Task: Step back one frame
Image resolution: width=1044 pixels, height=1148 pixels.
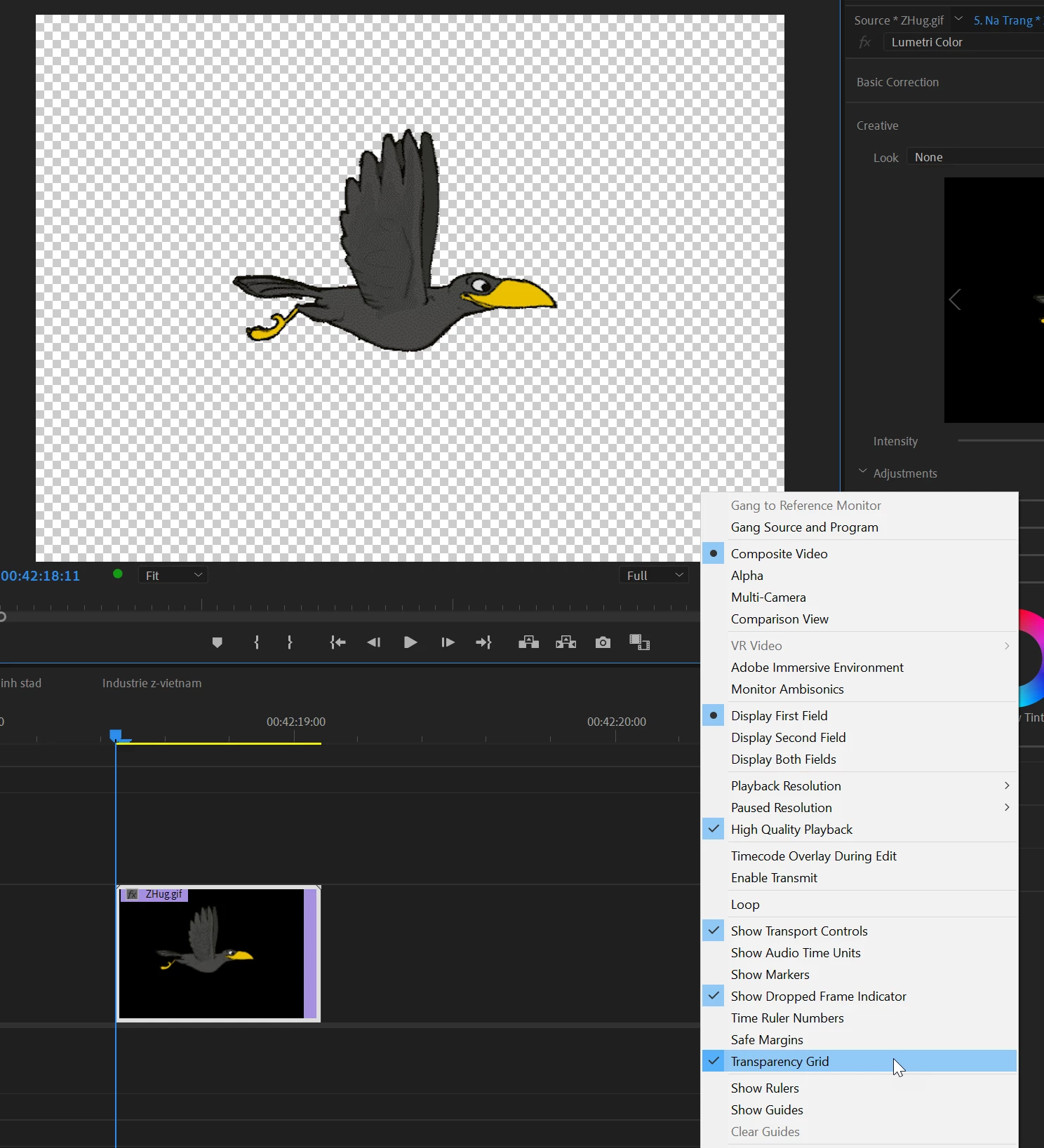Action: 374,642
